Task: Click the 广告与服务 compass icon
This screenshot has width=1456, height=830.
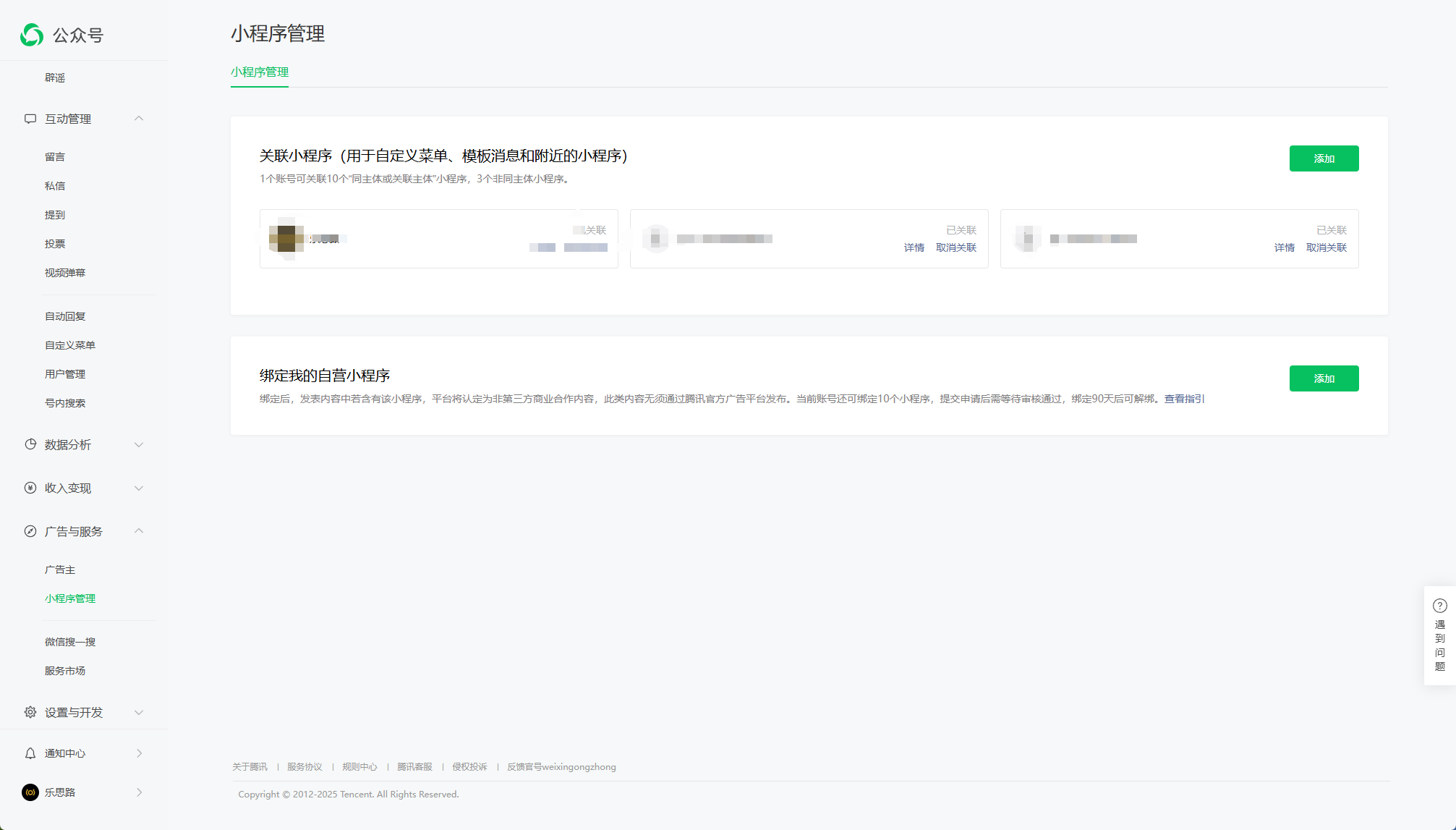Action: pos(30,531)
